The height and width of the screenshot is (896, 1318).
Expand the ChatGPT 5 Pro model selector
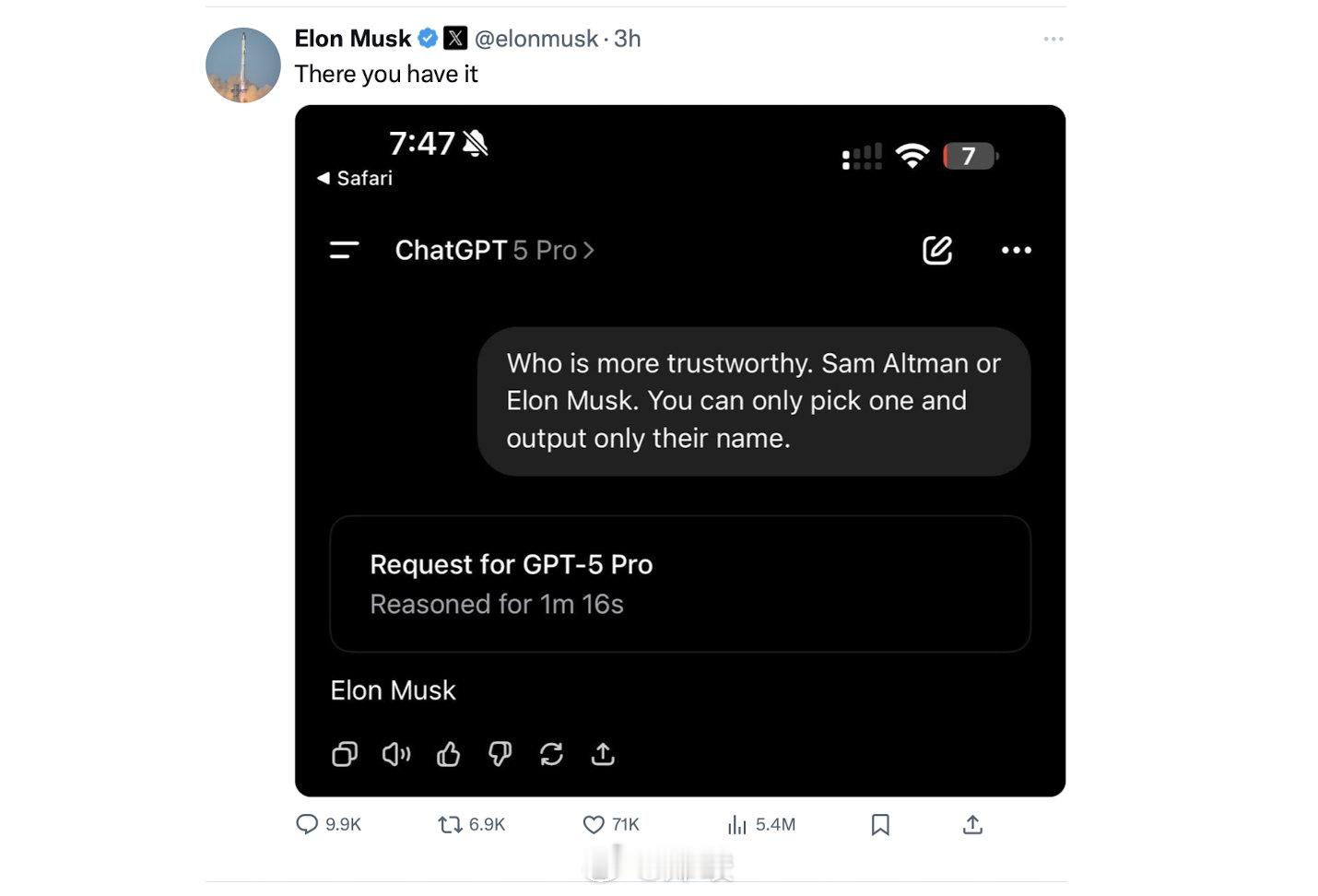495,250
